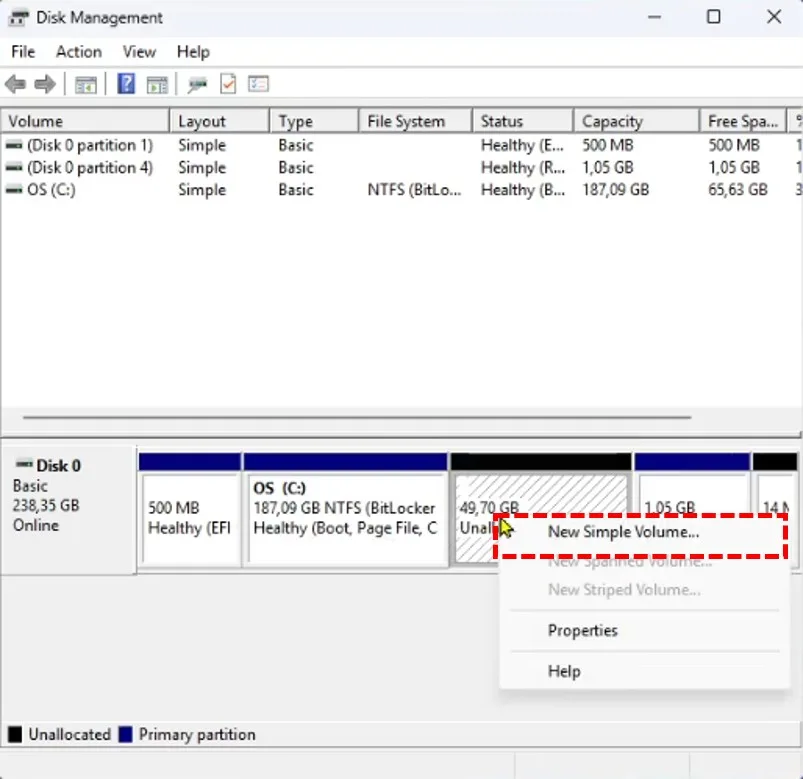The width and height of the screenshot is (803, 779).
Task: Choose Properties in the context menu
Action: [583, 630]
